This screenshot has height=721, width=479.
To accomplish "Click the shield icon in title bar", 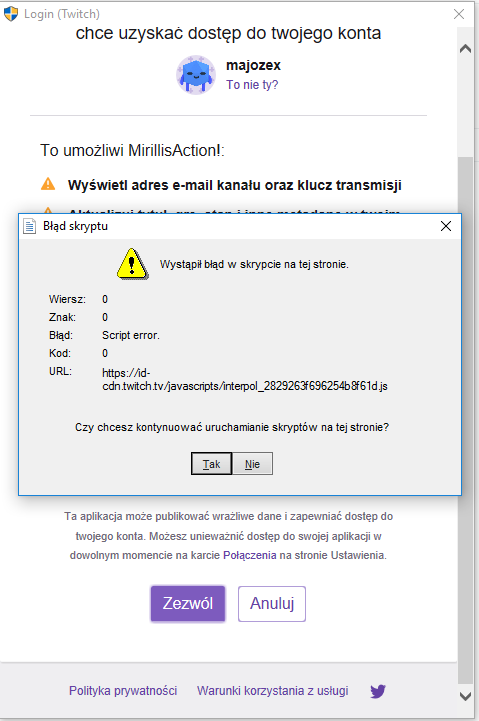I will coord(11,14).
